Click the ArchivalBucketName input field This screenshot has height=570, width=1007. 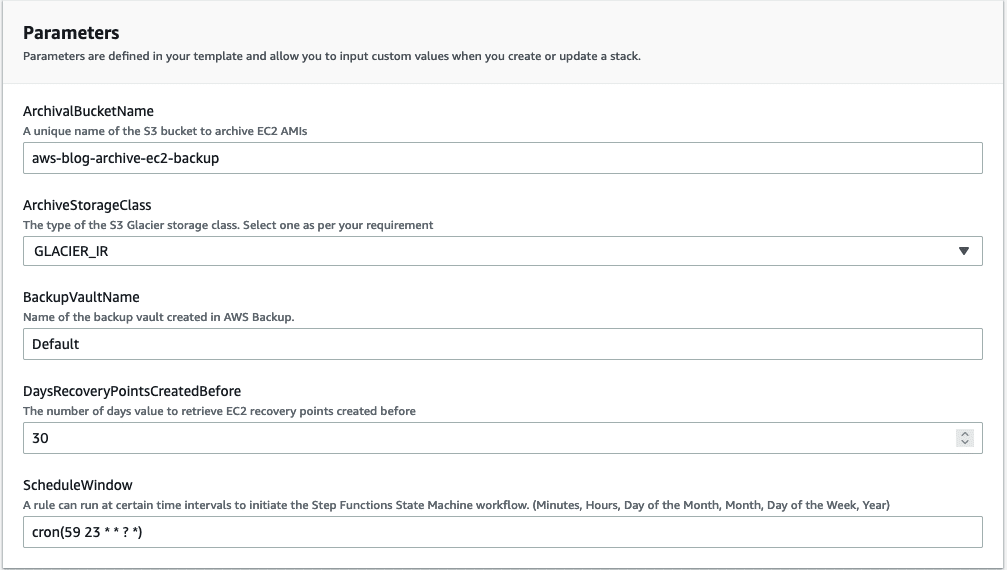pos(503,158)
